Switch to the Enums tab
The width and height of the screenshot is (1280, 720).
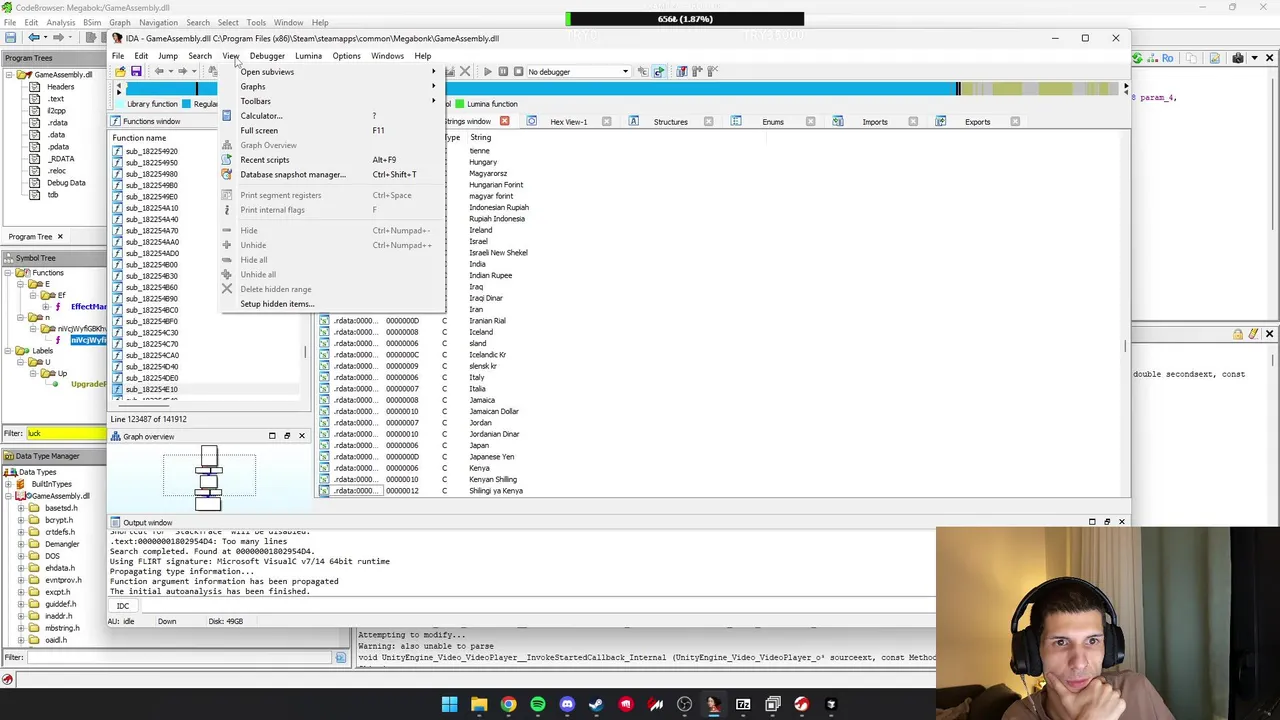coord(773,122)
